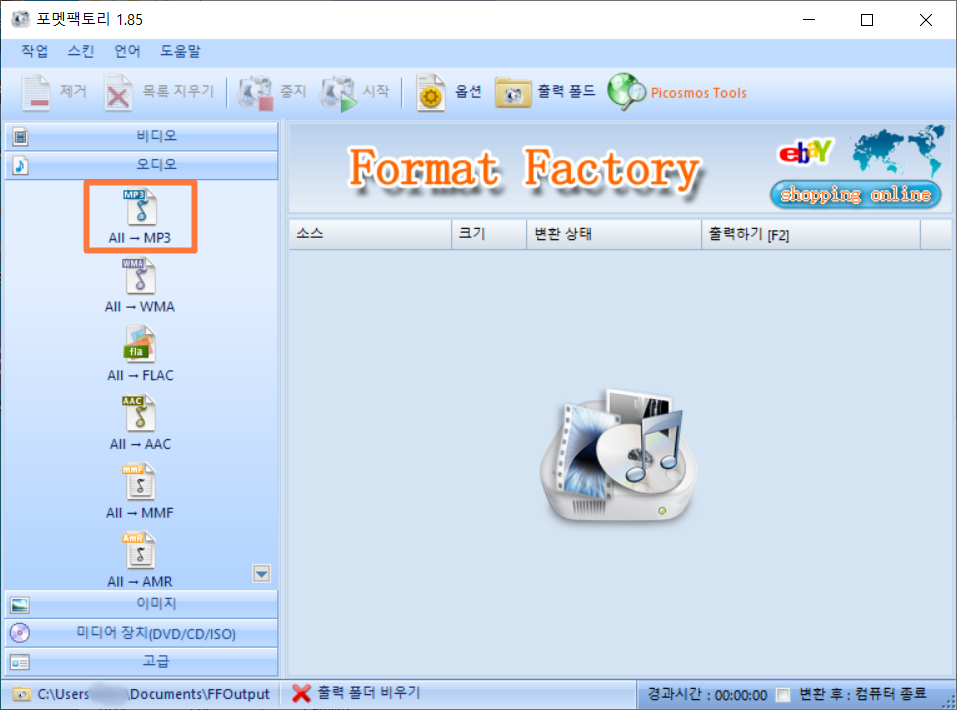Viewport: 957px width, 710px height.
Task: Select the All → WMA converter icon
Action: pyautogui.click(x=140, y=276)
